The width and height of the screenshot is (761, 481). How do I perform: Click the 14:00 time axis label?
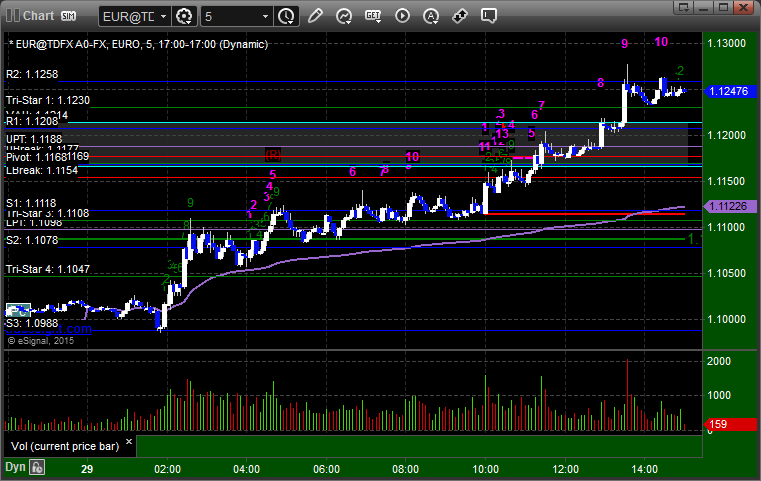click(645, 469)
